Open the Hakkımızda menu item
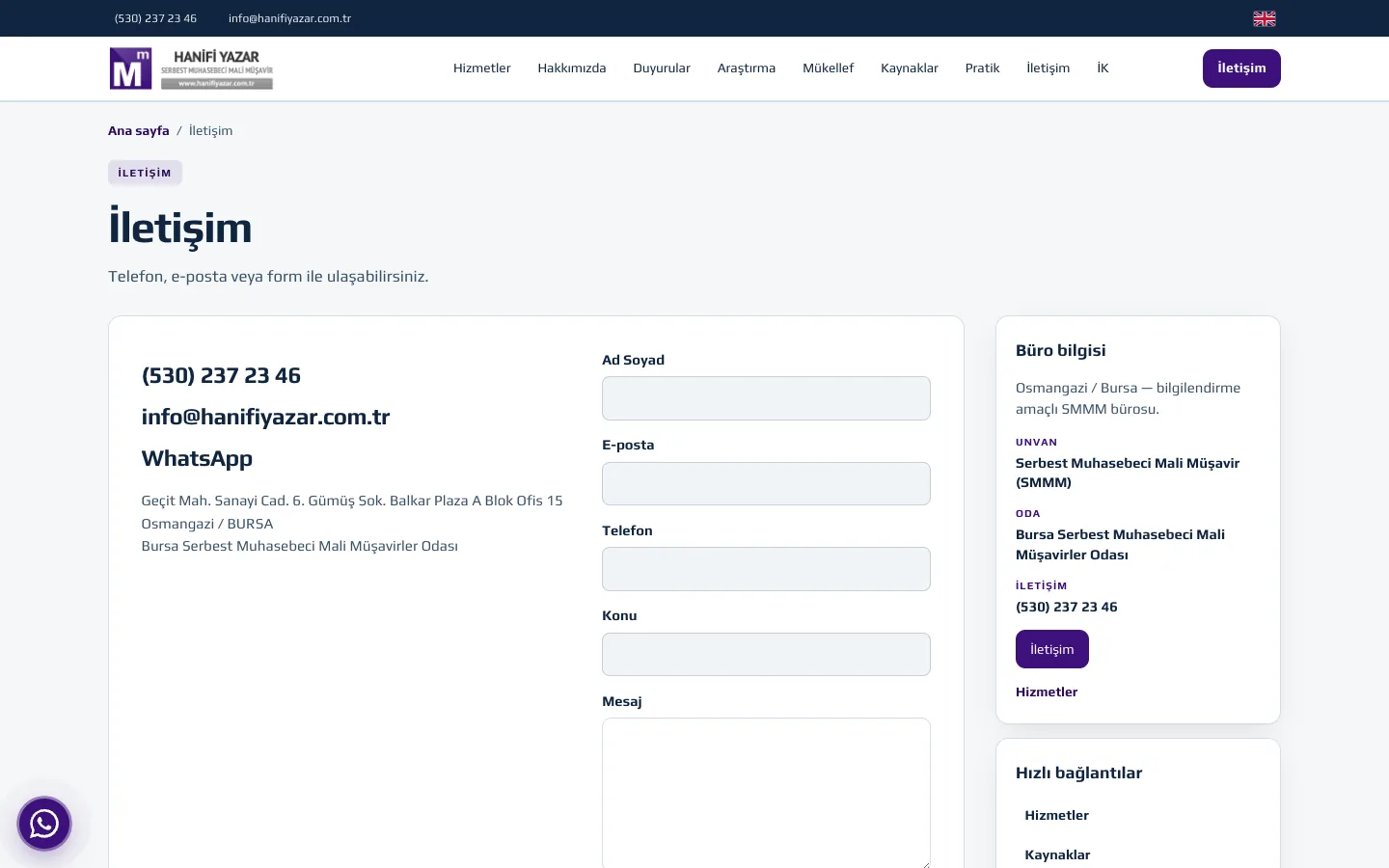The image size is (1389, 868). (x=572, y=68)
